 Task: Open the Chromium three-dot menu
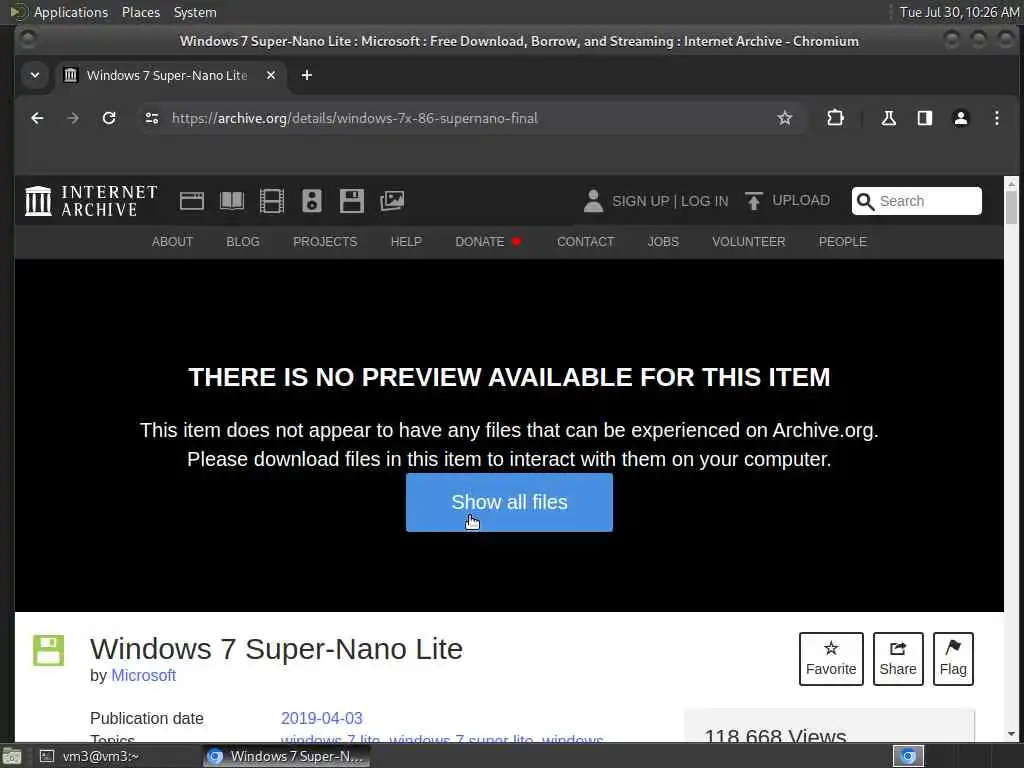997,118
